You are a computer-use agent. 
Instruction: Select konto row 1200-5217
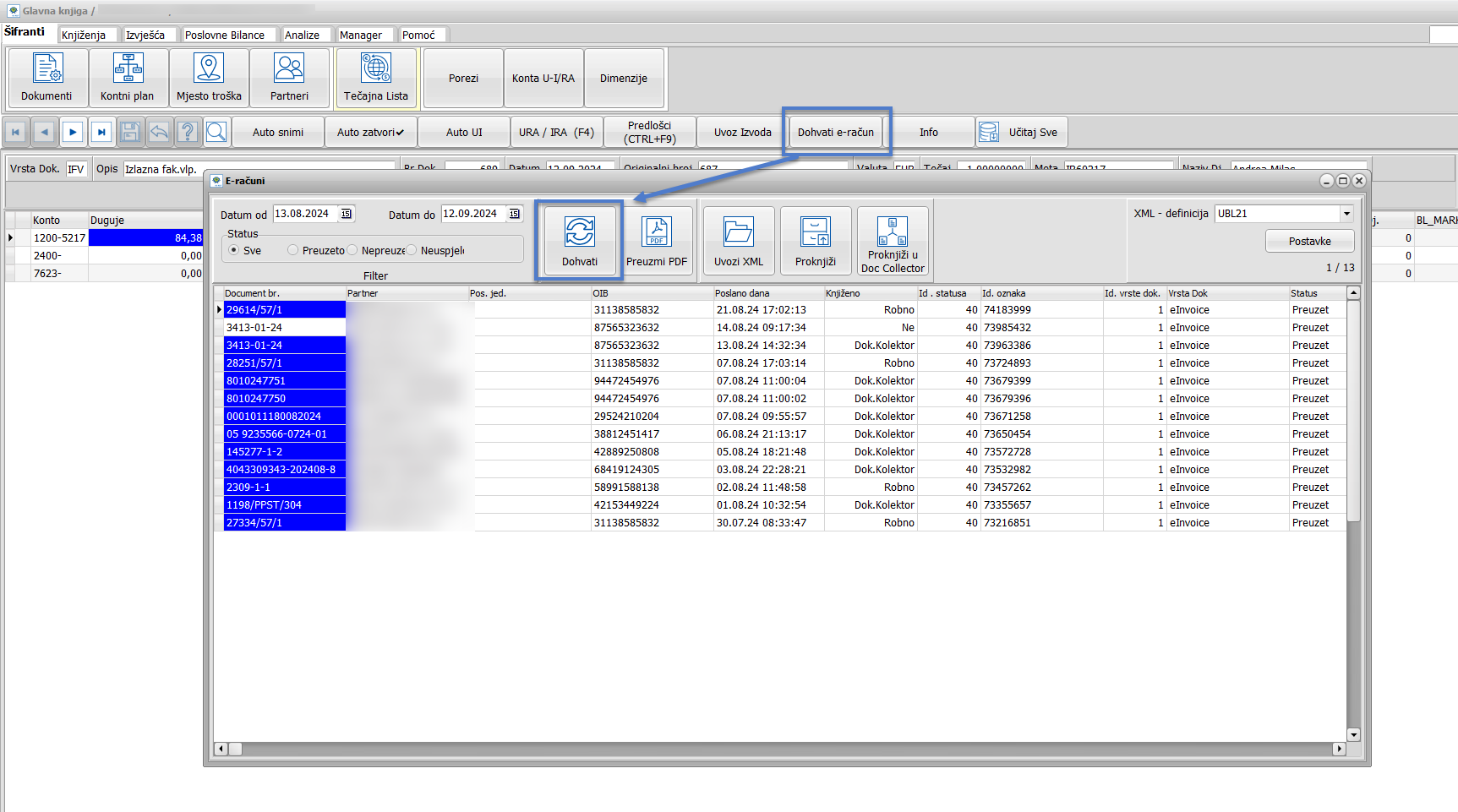[x=105, y=238]
